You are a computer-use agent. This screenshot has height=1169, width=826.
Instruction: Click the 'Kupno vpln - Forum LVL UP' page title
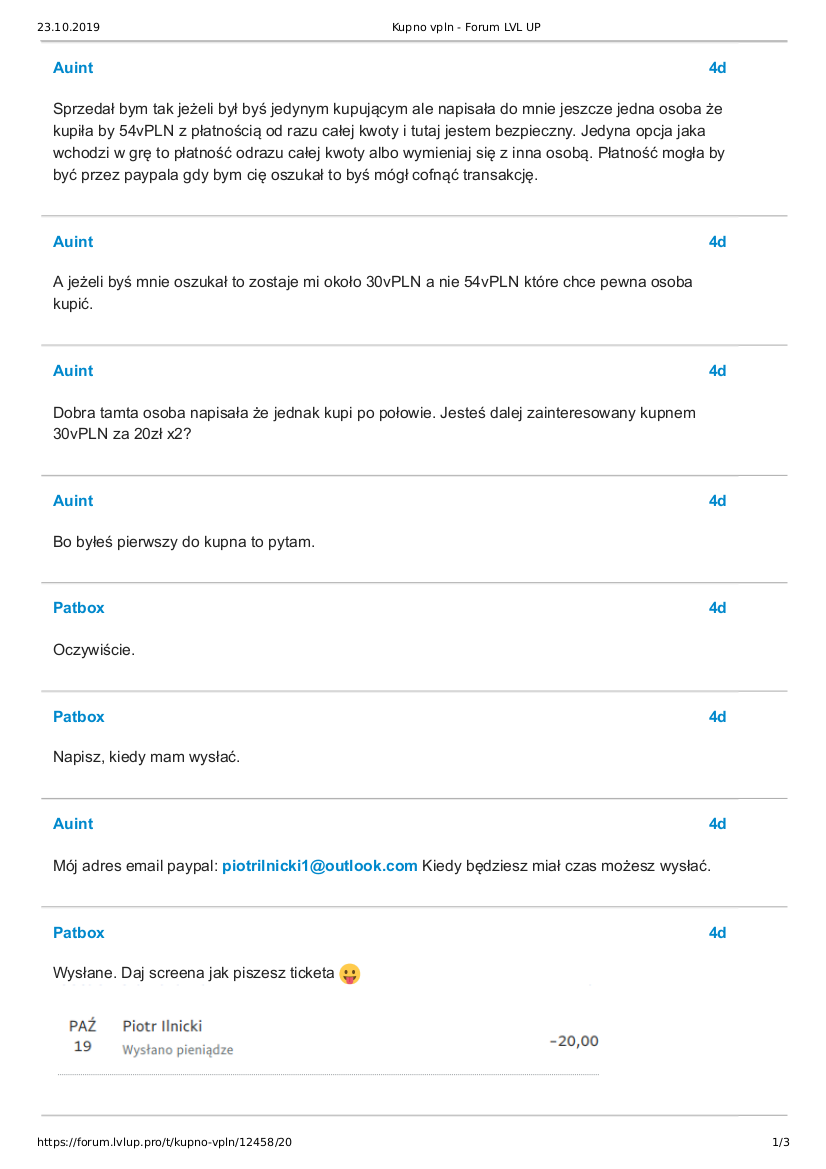click(x=466, y=27)
